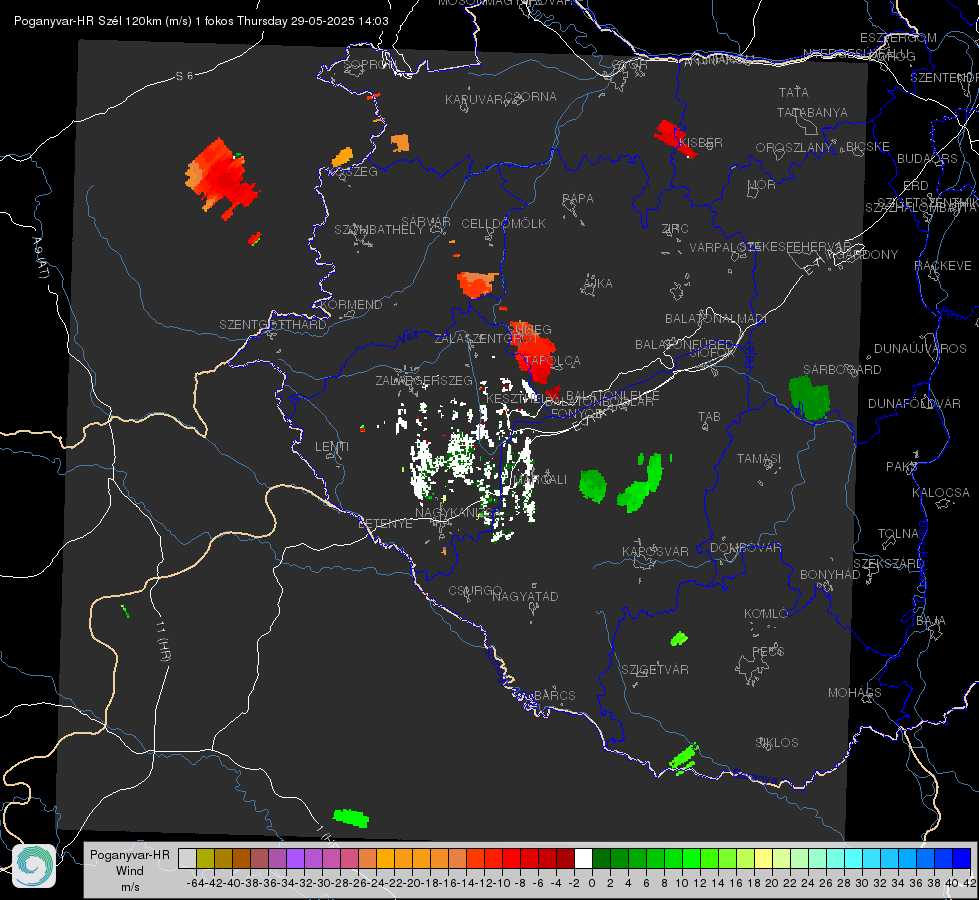
Task: Click the RÁCKEVE city label
Action: 943,266
